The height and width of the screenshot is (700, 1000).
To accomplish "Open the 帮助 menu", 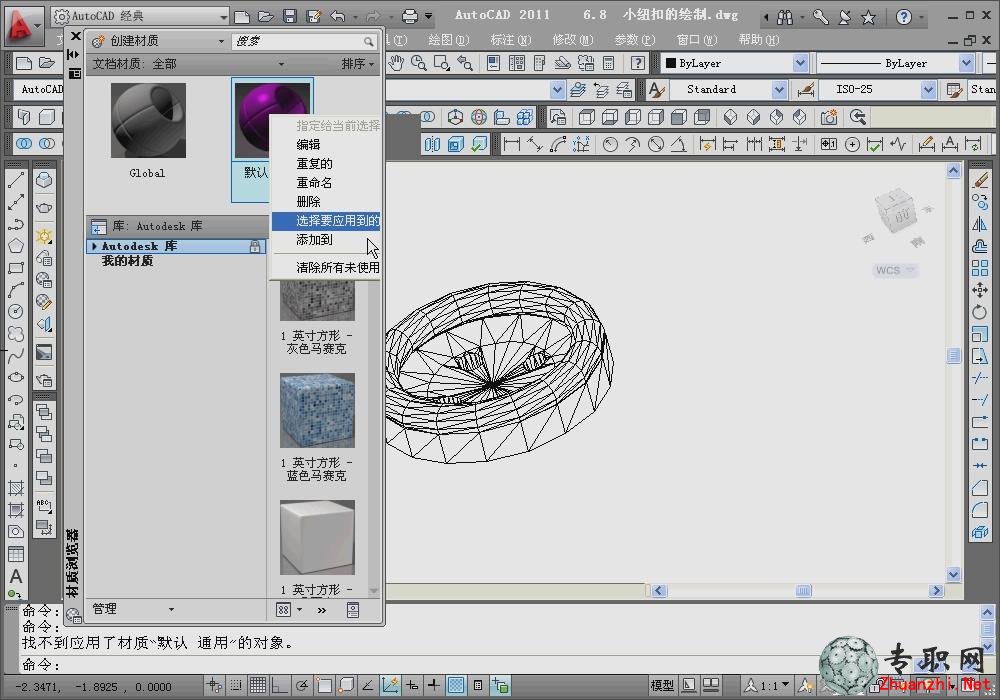I will (x=759, y=40).
